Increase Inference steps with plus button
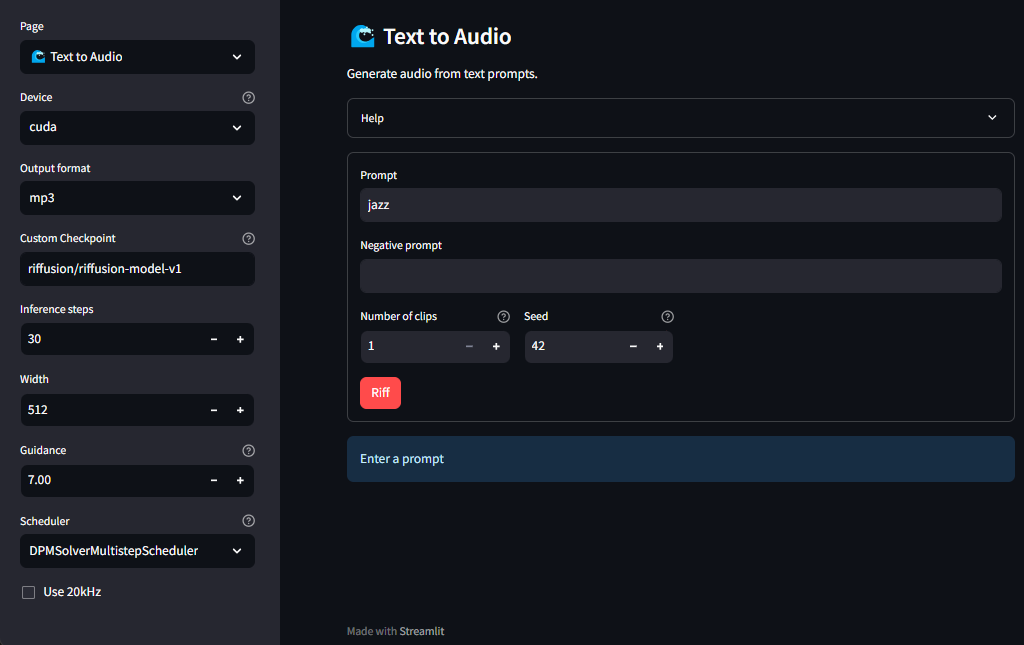1024x645 pixels. tap(240, 339)
